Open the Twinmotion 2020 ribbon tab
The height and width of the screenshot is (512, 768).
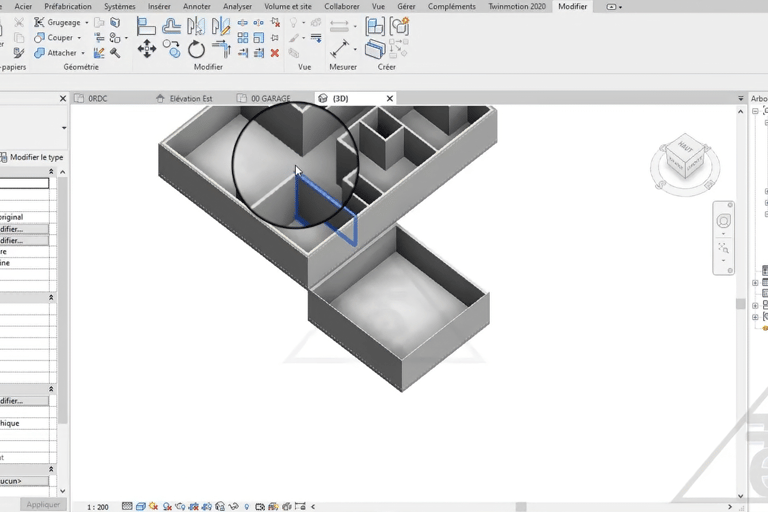click(517, 6)
